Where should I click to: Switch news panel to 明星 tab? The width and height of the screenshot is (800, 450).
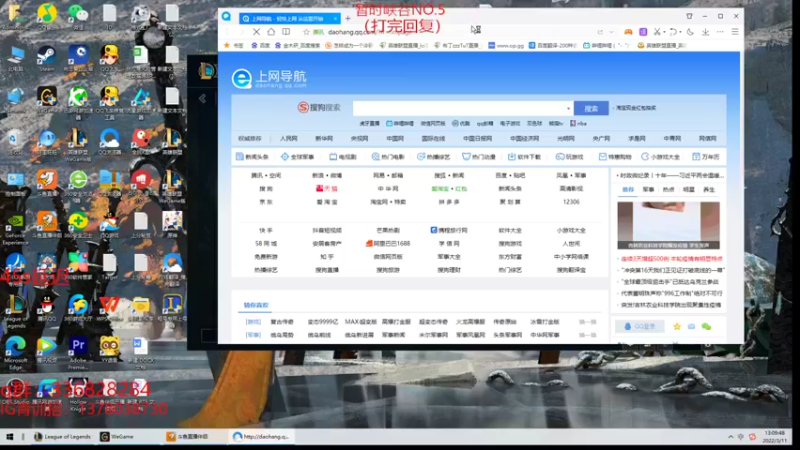tap(689, 189)
